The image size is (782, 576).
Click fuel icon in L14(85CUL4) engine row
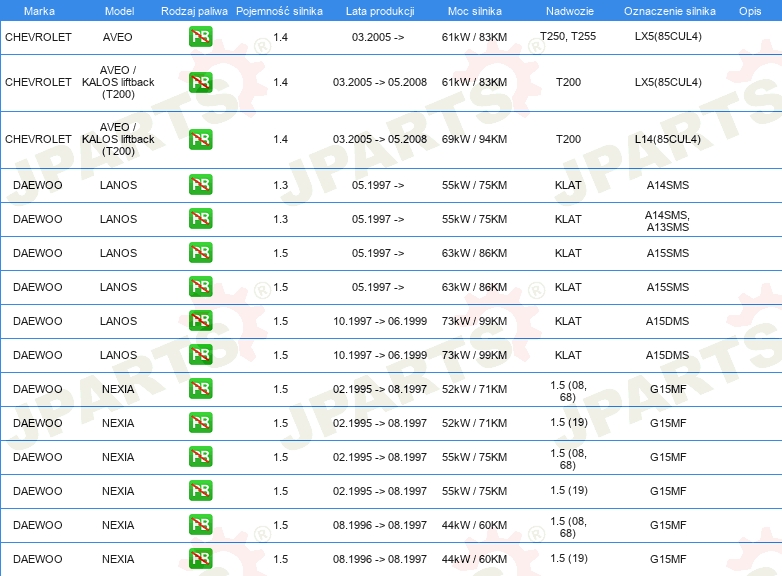click(x=200, y=139)
